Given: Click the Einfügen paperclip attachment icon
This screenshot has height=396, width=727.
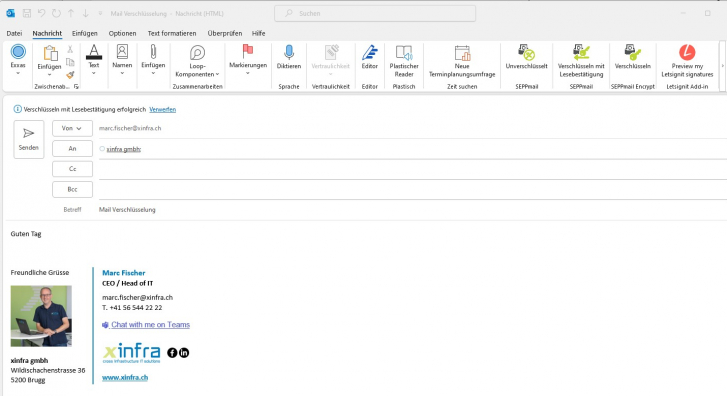Looking at the screenshot, I should point(153,51).
